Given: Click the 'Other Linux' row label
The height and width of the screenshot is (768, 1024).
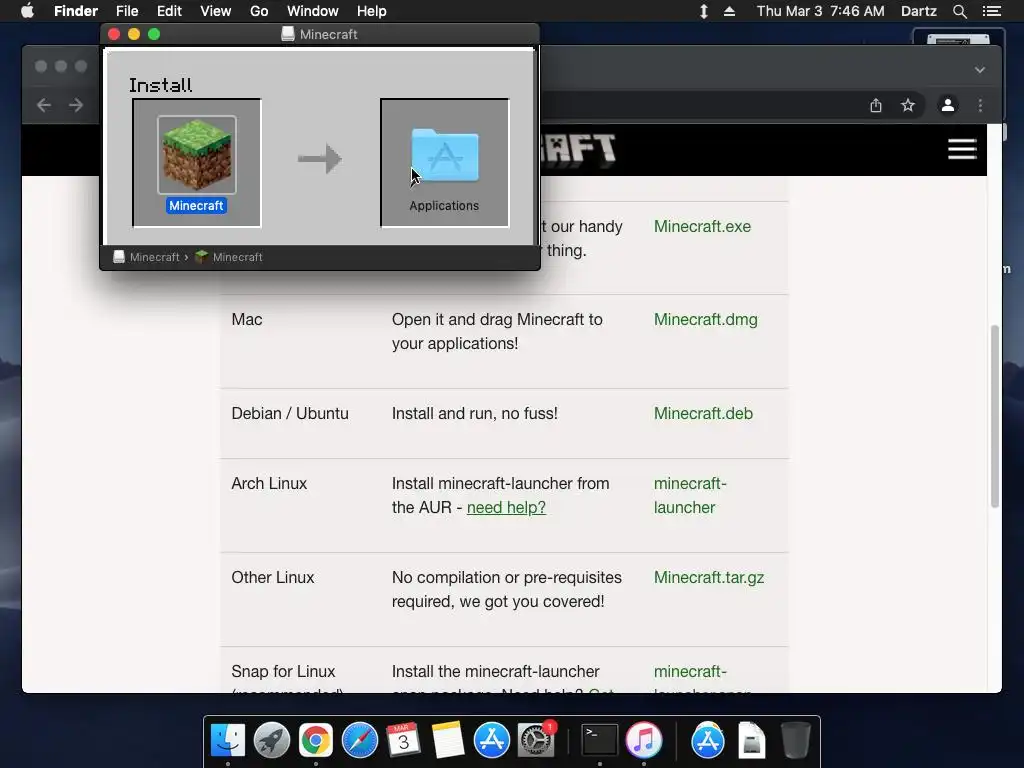Looking at the screenshot, I should point(272,577).
